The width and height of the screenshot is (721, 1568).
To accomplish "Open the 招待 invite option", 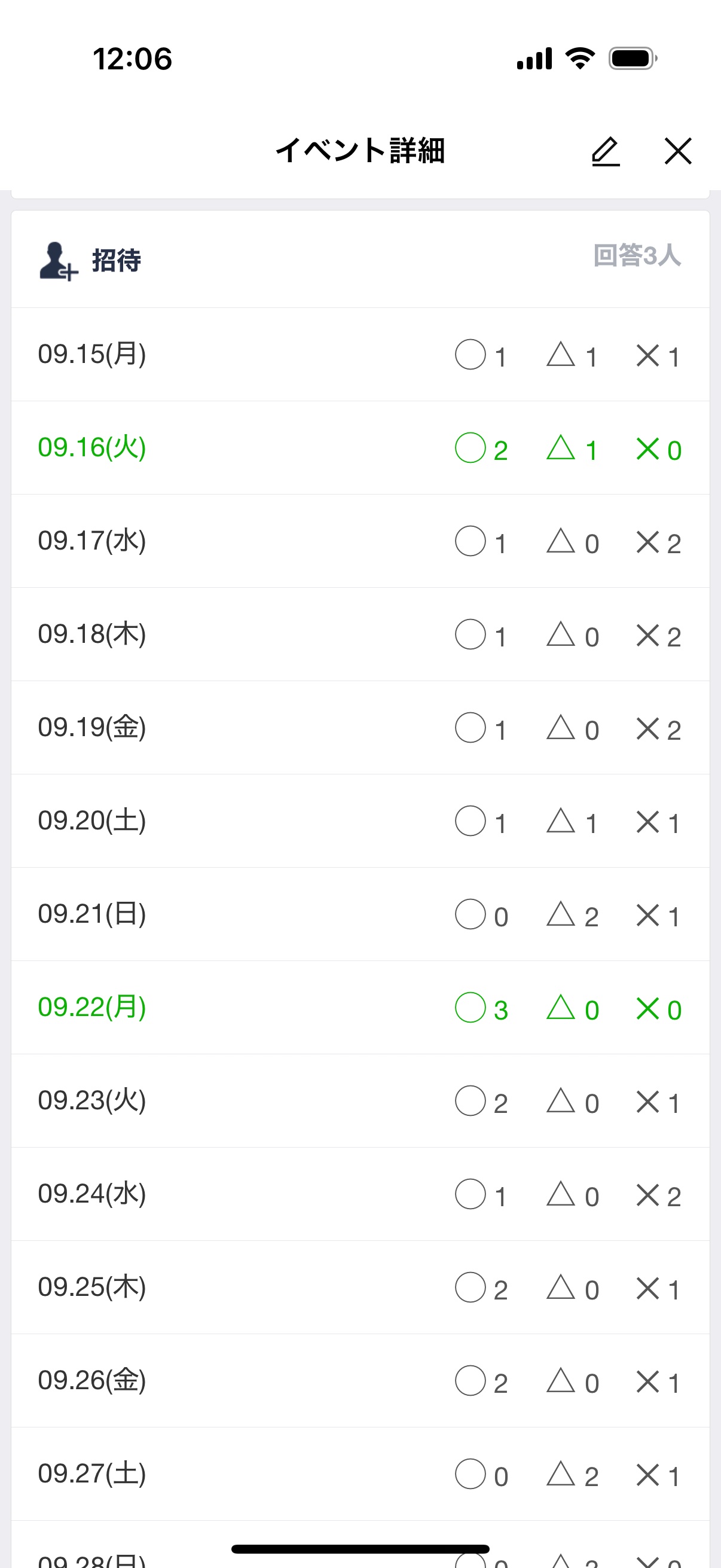I will (116, 261).
